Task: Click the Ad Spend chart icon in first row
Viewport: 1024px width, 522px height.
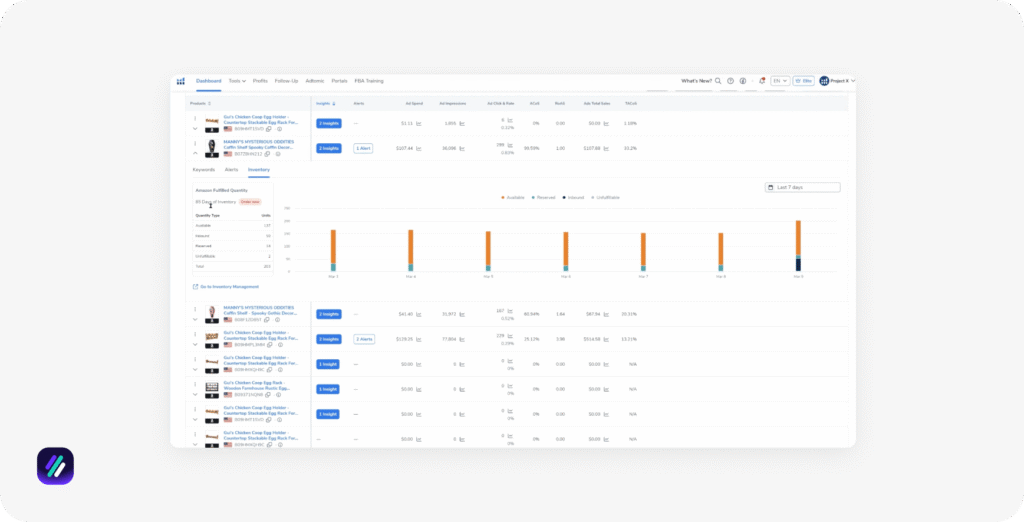Action: (x=419, y=124)
